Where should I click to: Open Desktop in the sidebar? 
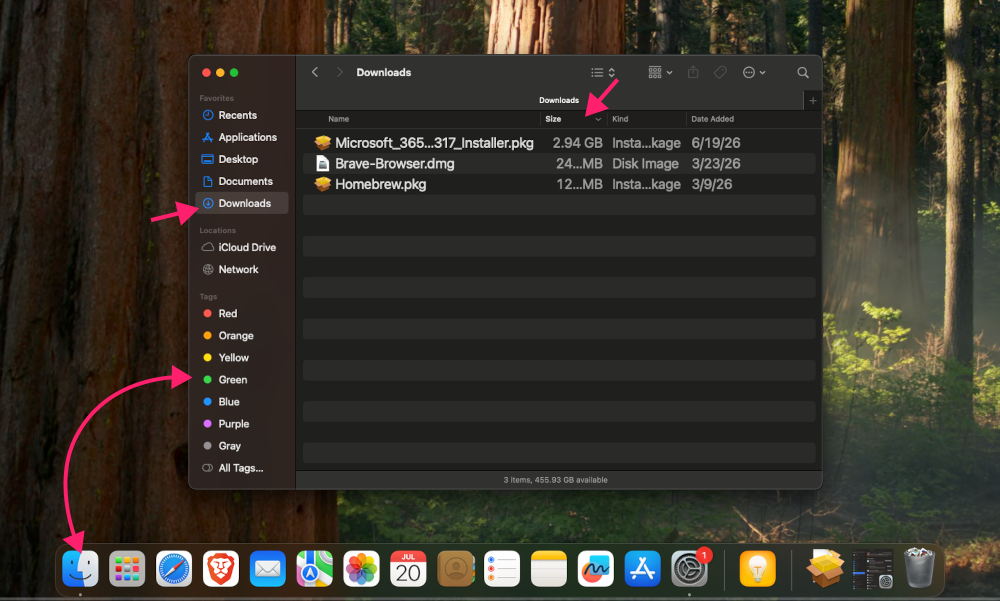pyautogui.click(x=242, y=159)
